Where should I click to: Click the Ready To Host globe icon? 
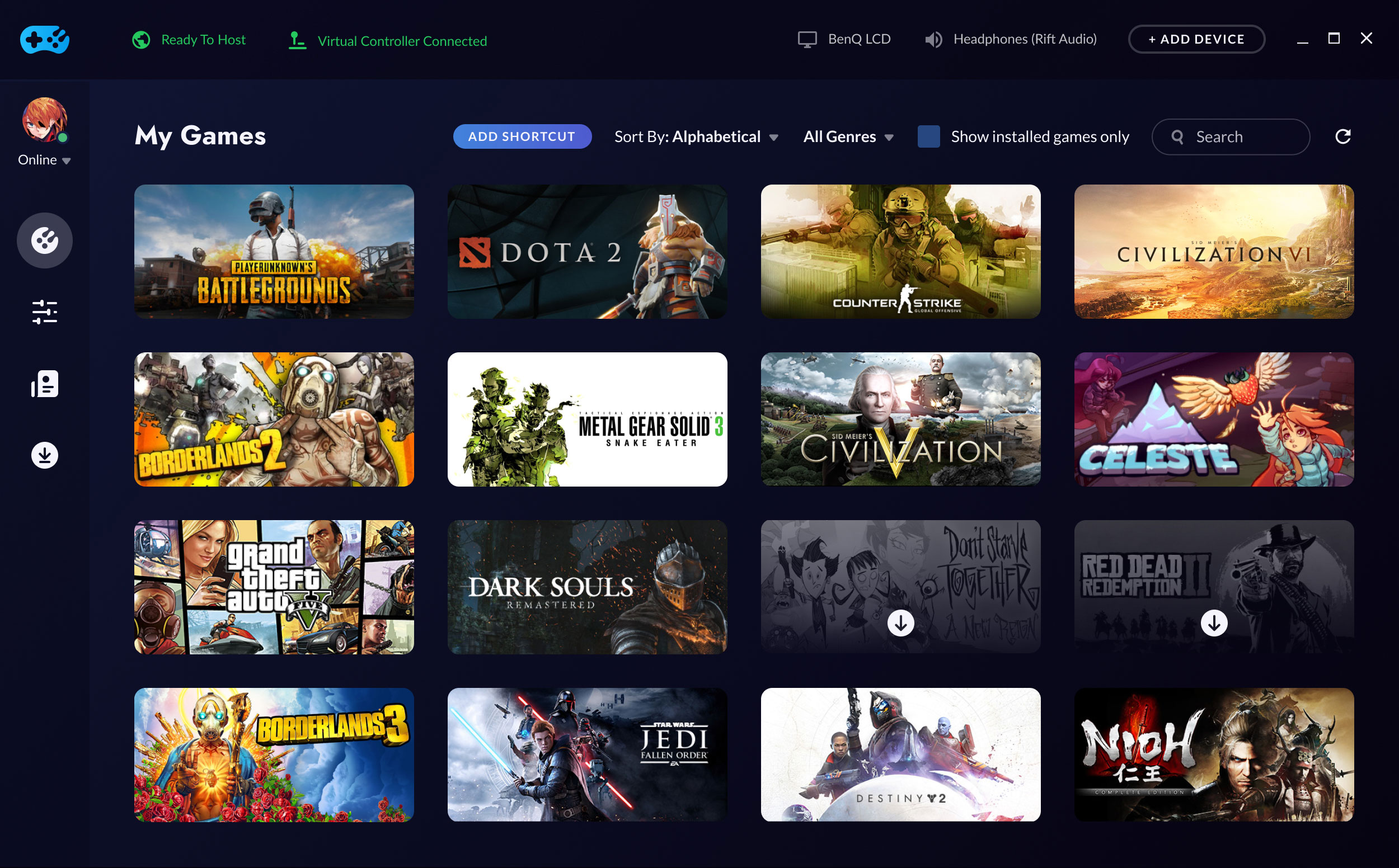141,40
